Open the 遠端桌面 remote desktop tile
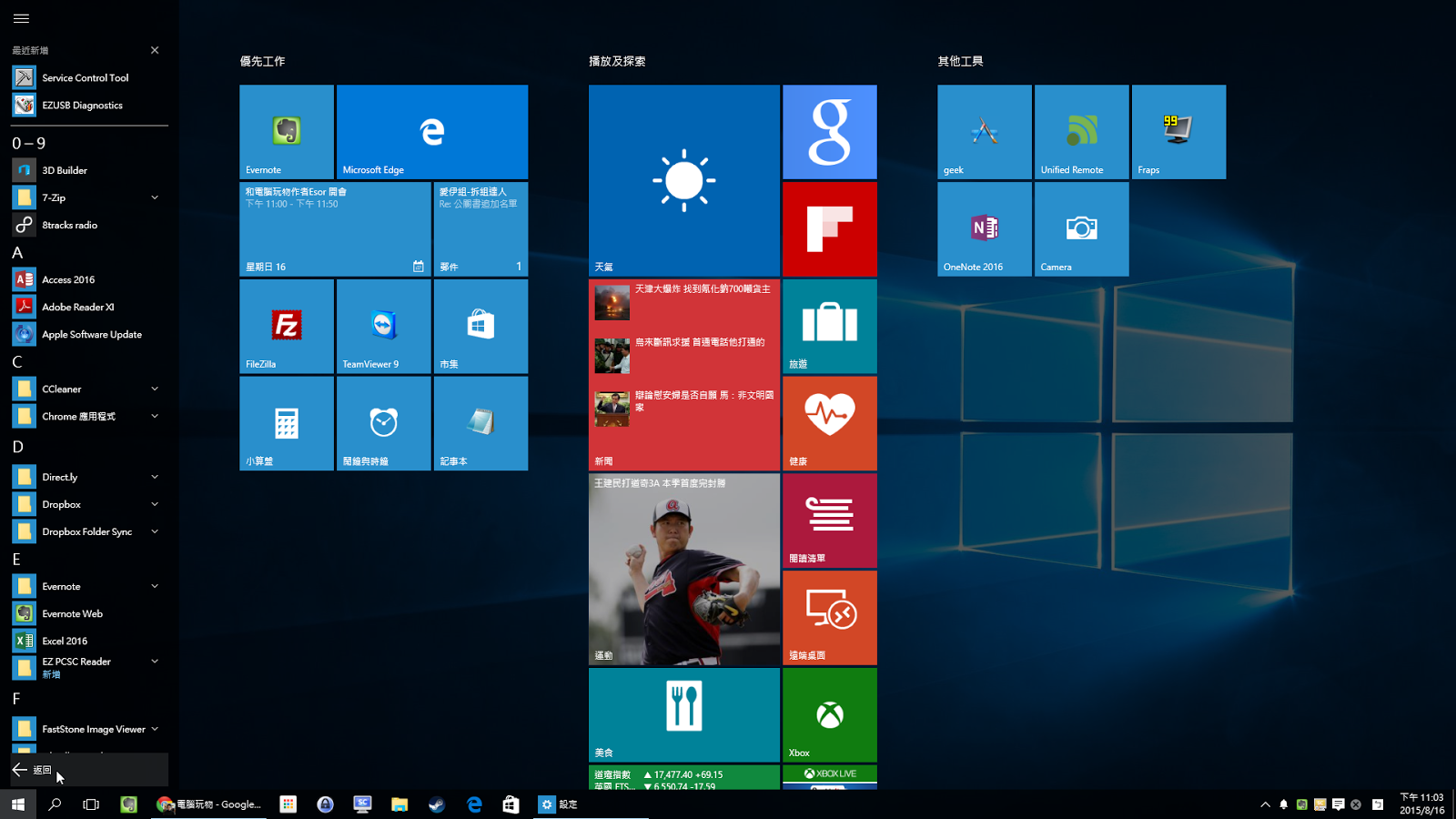This screenshot has width=1456, height=819. point(830,618)
